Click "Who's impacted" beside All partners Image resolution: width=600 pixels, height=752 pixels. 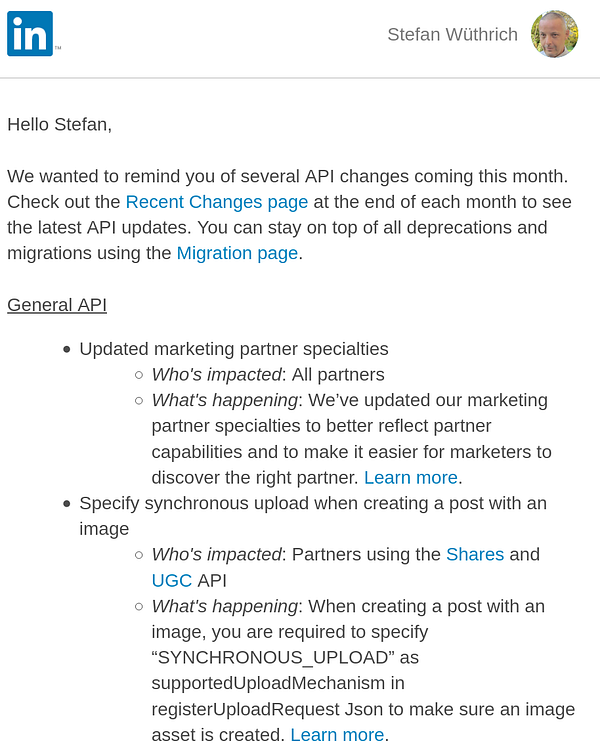[215, 375]
